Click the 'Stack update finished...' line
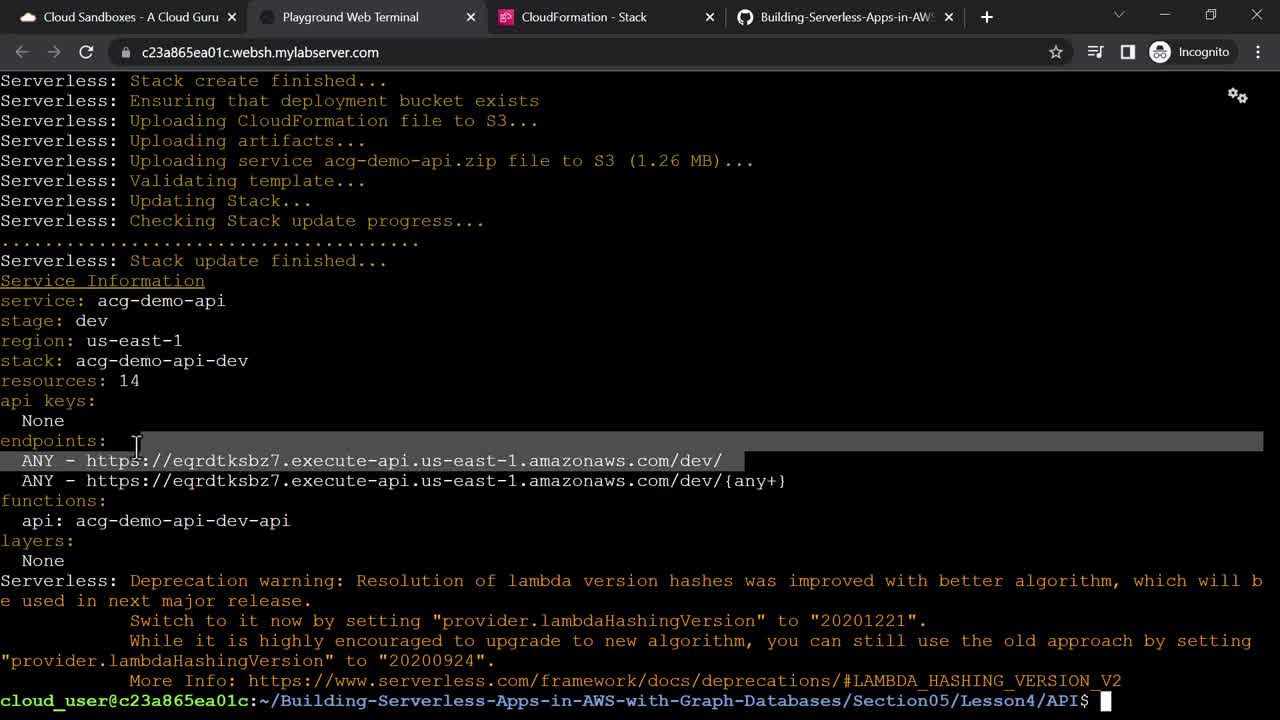Screen dimensions: 1280x720 pos(193,261)
